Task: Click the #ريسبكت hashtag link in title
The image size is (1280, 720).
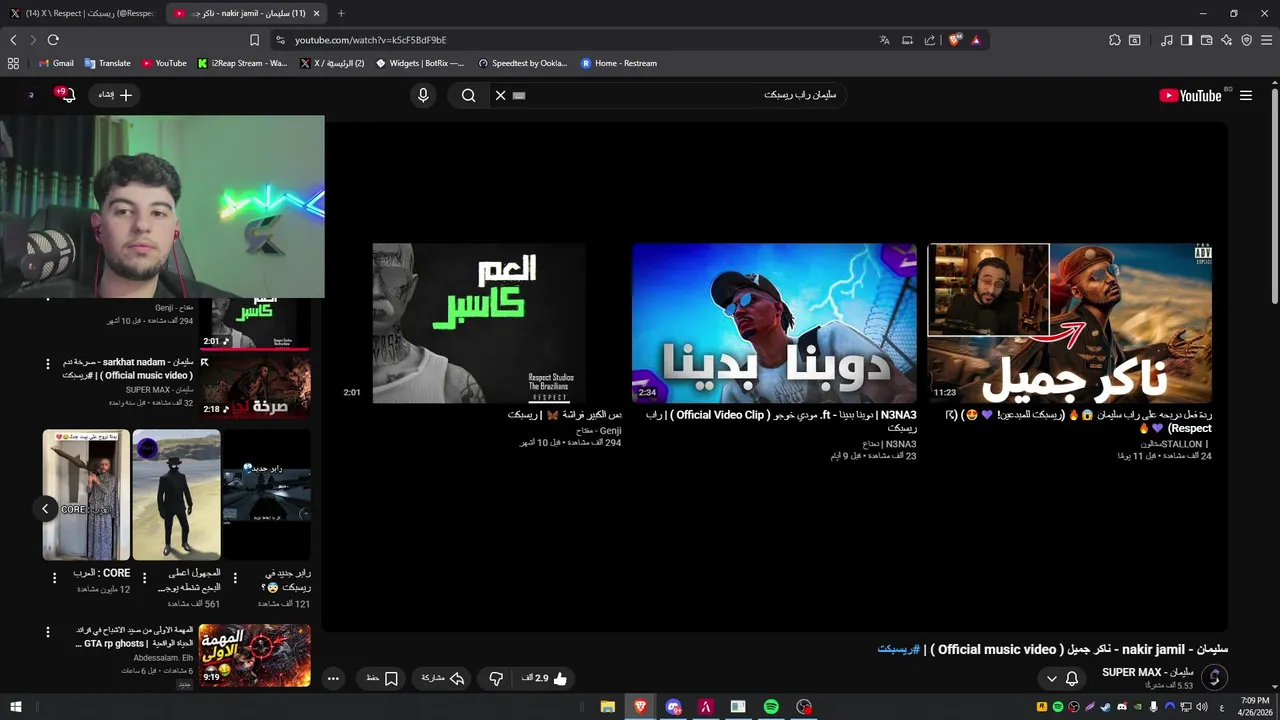Action: coord(898,649)
